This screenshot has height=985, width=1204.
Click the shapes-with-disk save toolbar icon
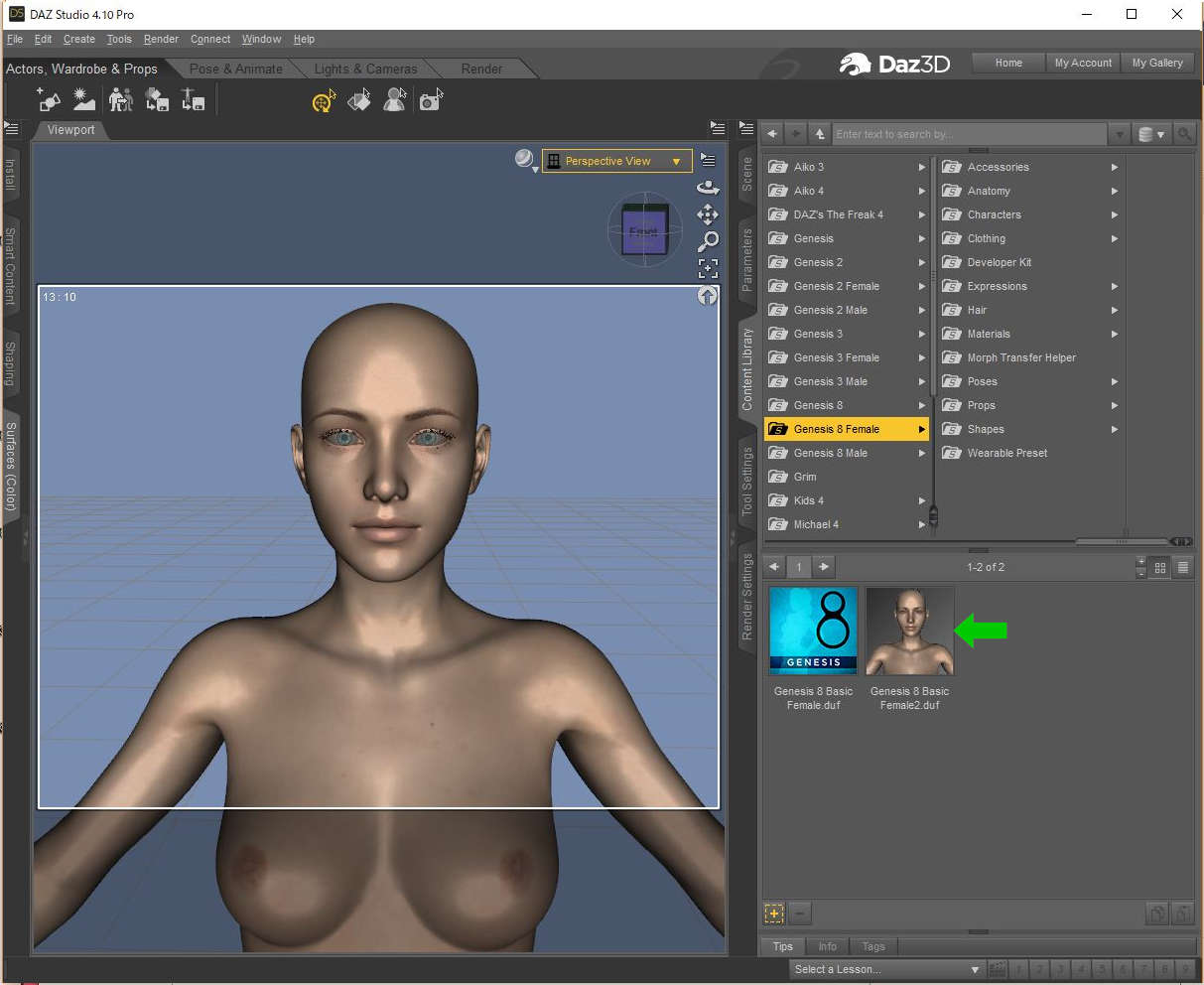pyautogui.click(x=157, y=100)
